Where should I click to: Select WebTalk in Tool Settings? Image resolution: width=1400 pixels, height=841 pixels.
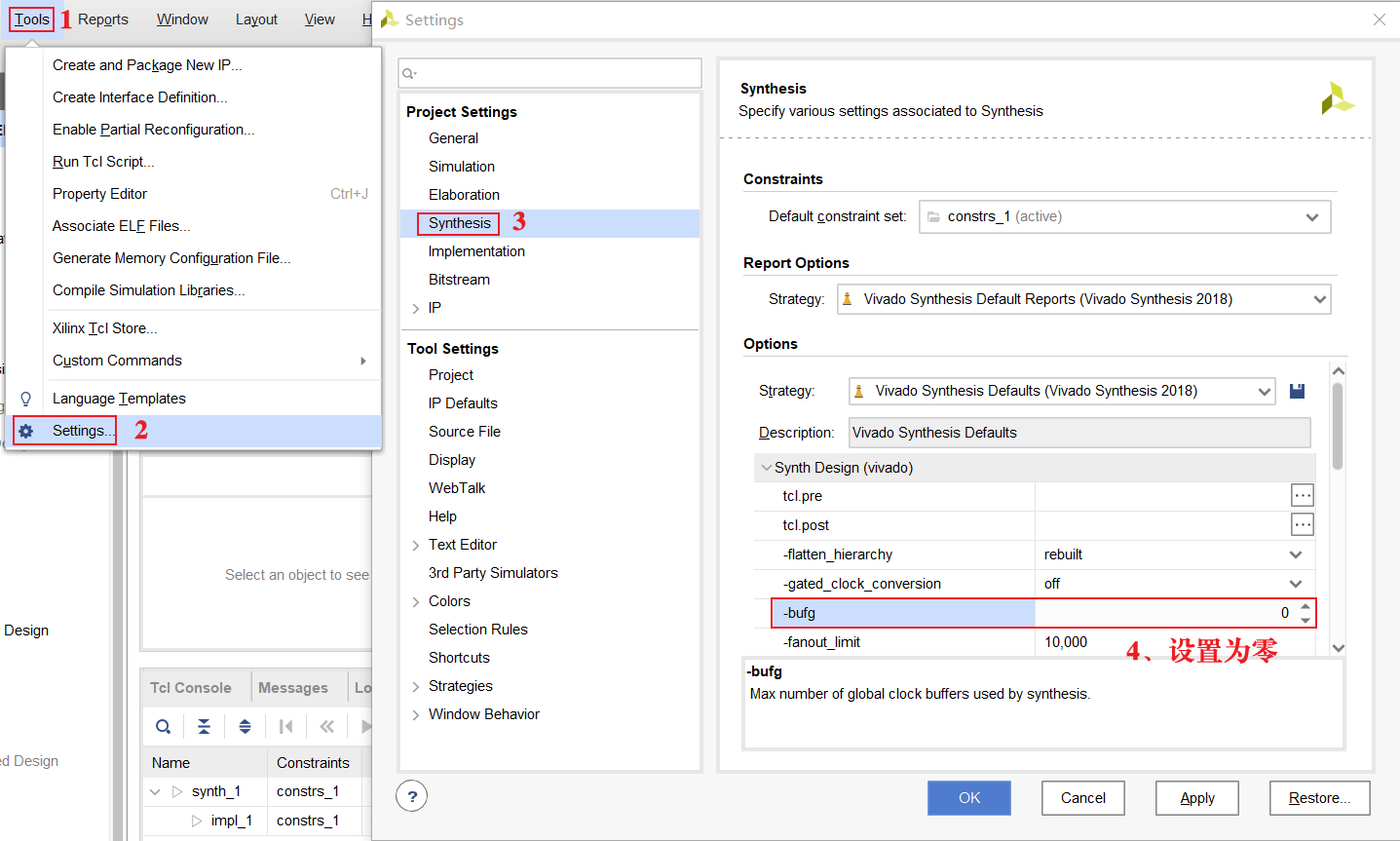pos(457,488)
